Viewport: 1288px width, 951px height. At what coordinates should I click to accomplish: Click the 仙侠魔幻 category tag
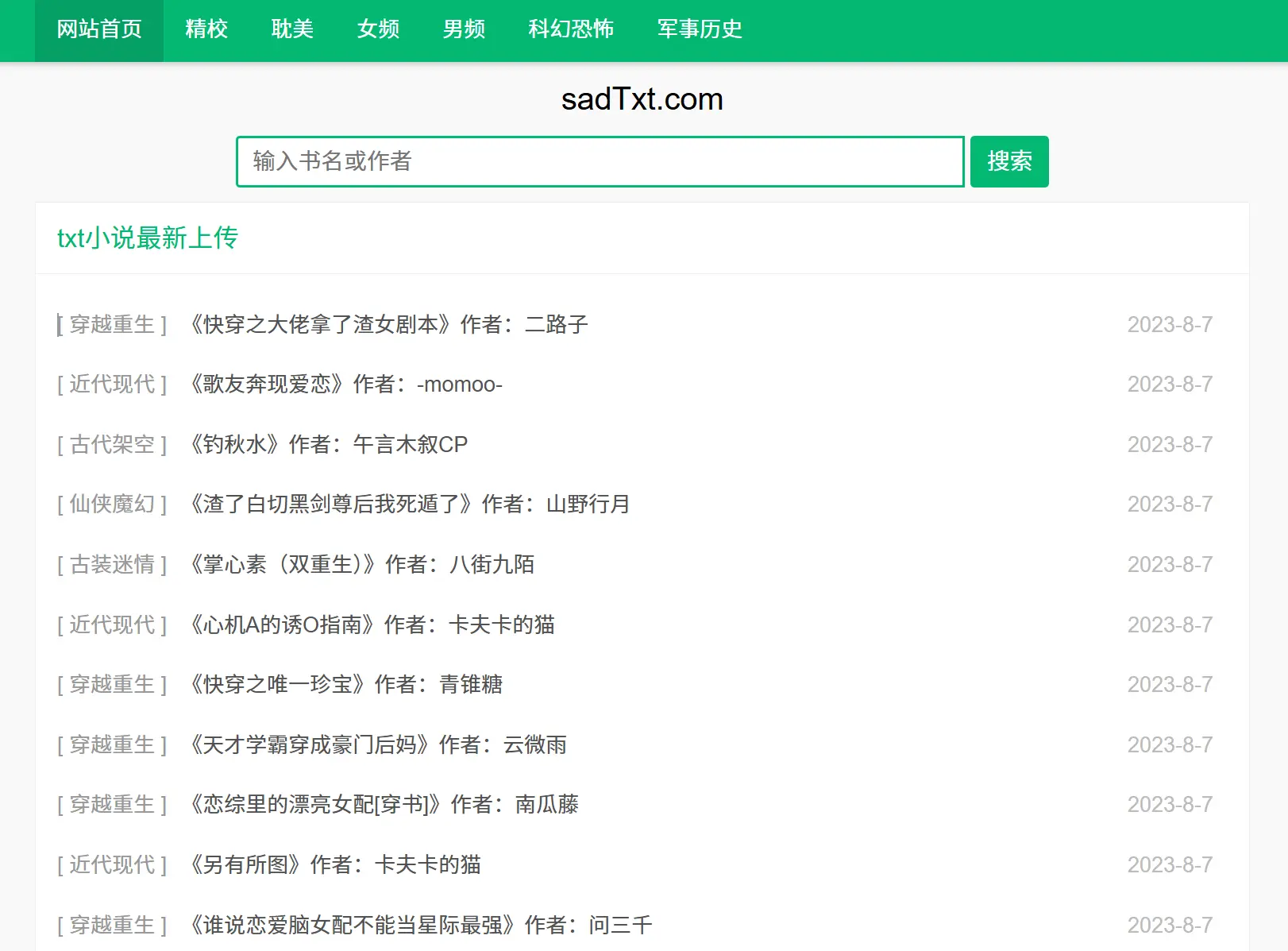coord(112,504)
